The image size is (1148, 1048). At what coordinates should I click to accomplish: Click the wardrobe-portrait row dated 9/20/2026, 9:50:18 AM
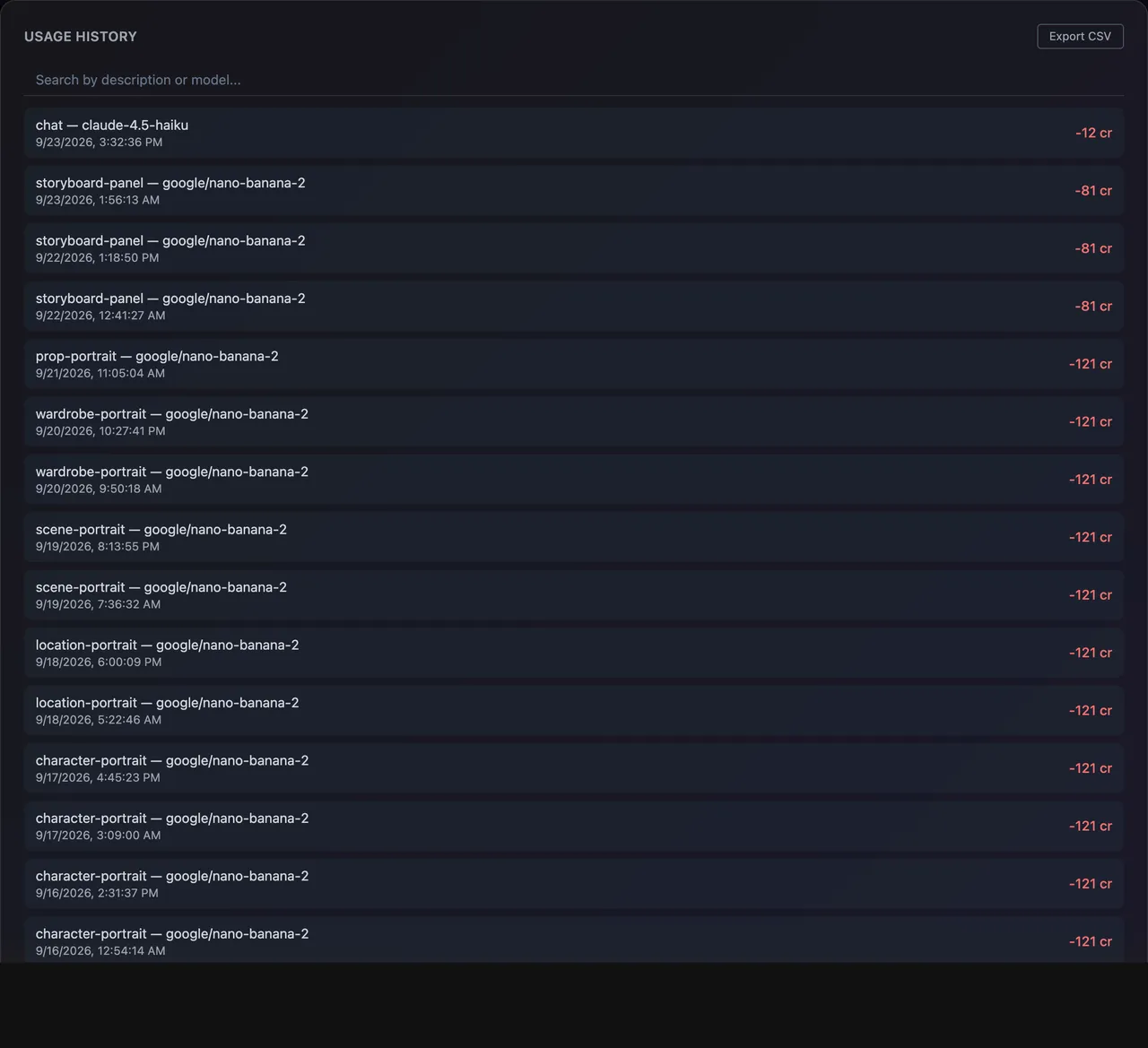(x=574, y=480)
